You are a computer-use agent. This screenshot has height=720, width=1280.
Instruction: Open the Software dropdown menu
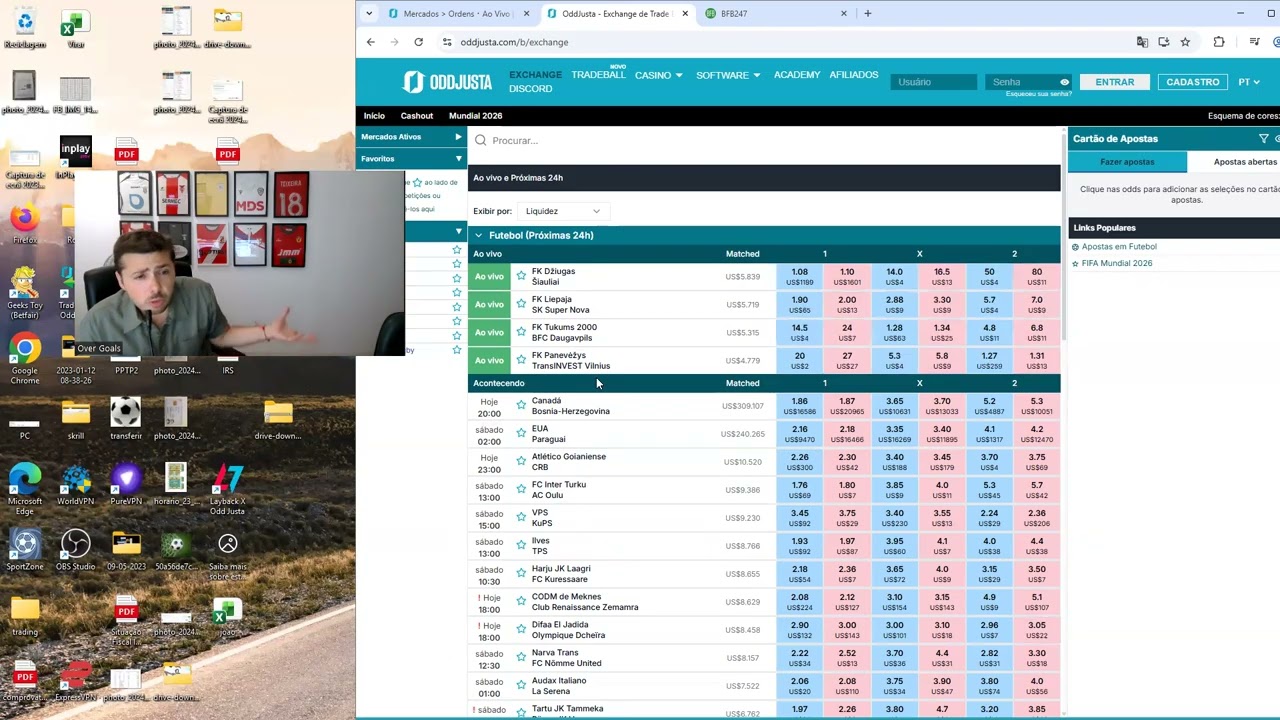[x=728, y=75]
